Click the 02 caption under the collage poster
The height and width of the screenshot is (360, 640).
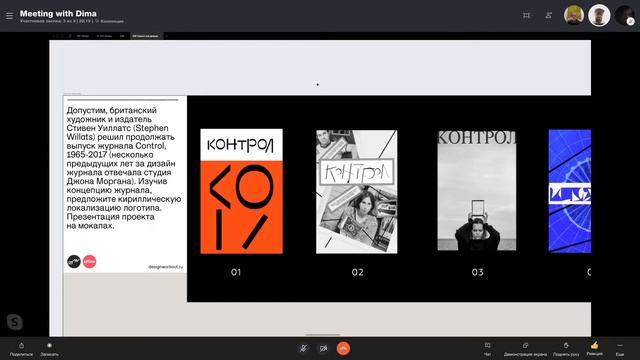click(358, 272)
